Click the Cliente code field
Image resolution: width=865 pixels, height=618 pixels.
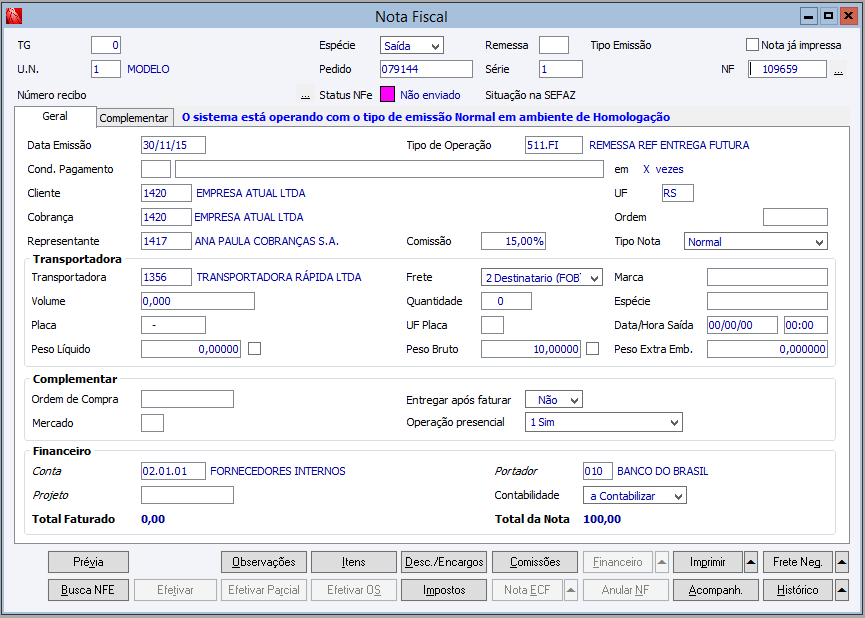point(166,193)
